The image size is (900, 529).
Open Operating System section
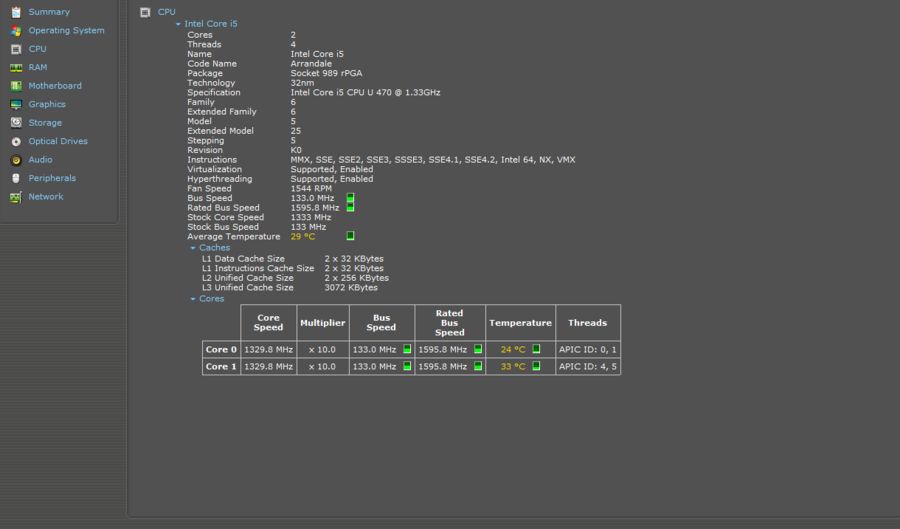tap(67, 30)
